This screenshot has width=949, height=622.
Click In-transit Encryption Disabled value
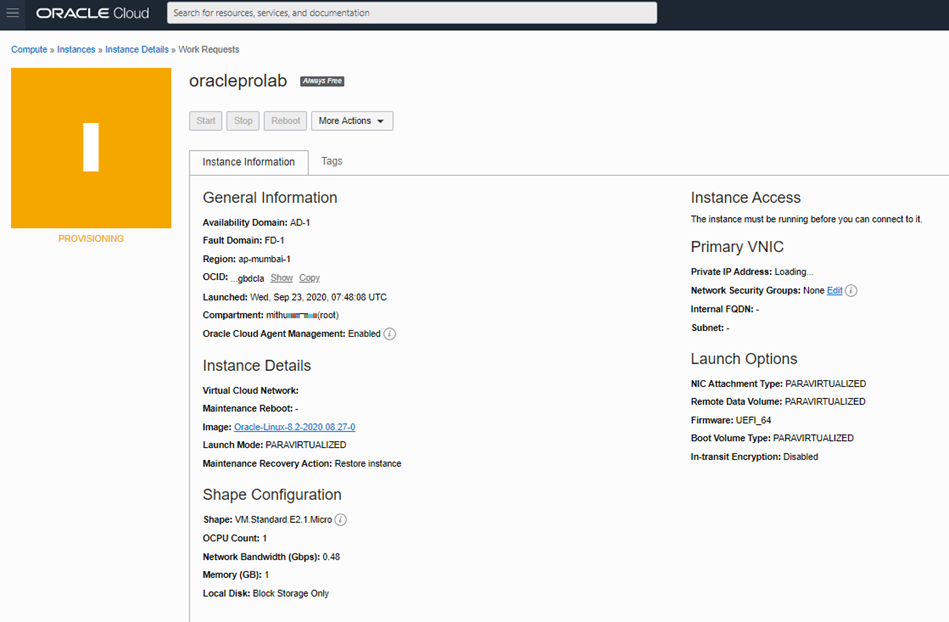801,457
